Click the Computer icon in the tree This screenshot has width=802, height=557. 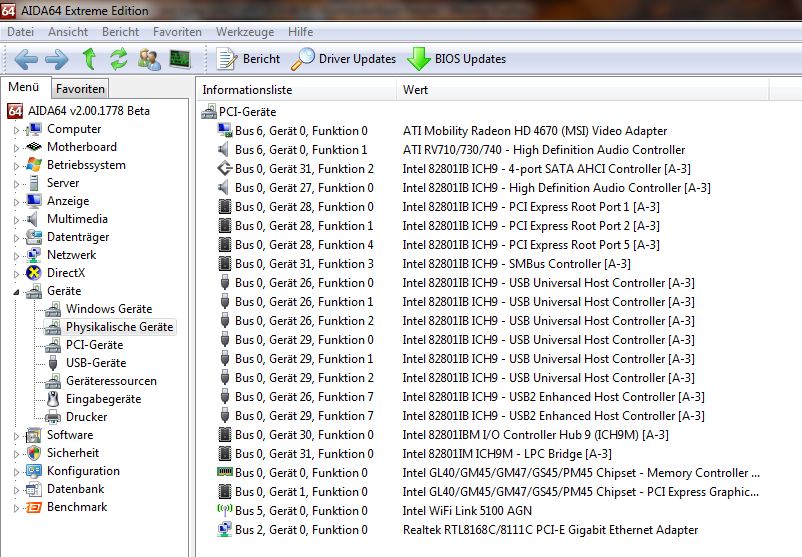[x=34, y=129]
